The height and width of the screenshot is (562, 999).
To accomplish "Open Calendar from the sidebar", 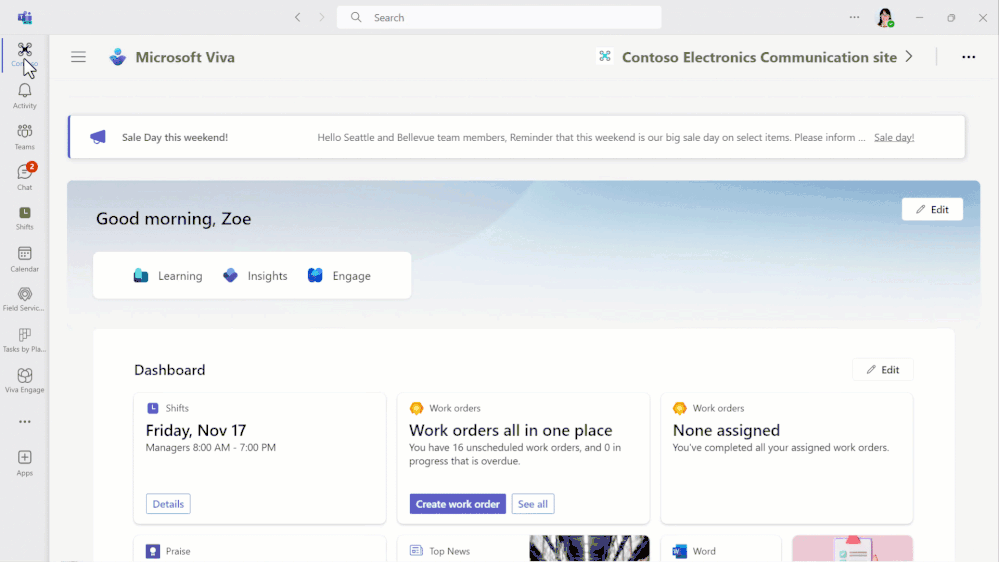I will (x=24, y=259).
